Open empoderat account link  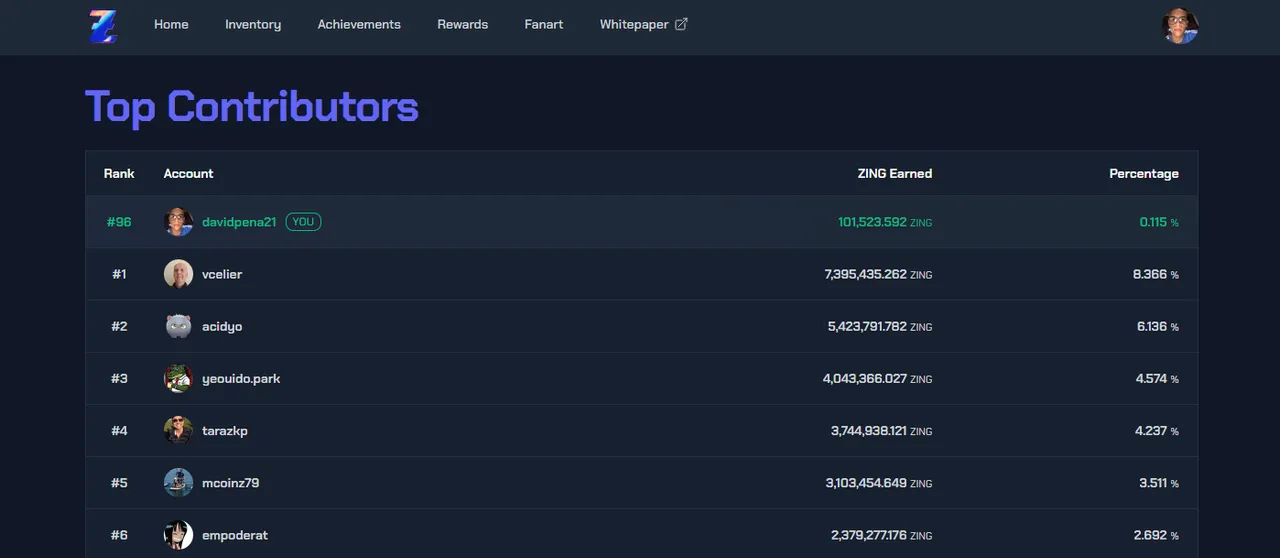(x=235, y=535)
